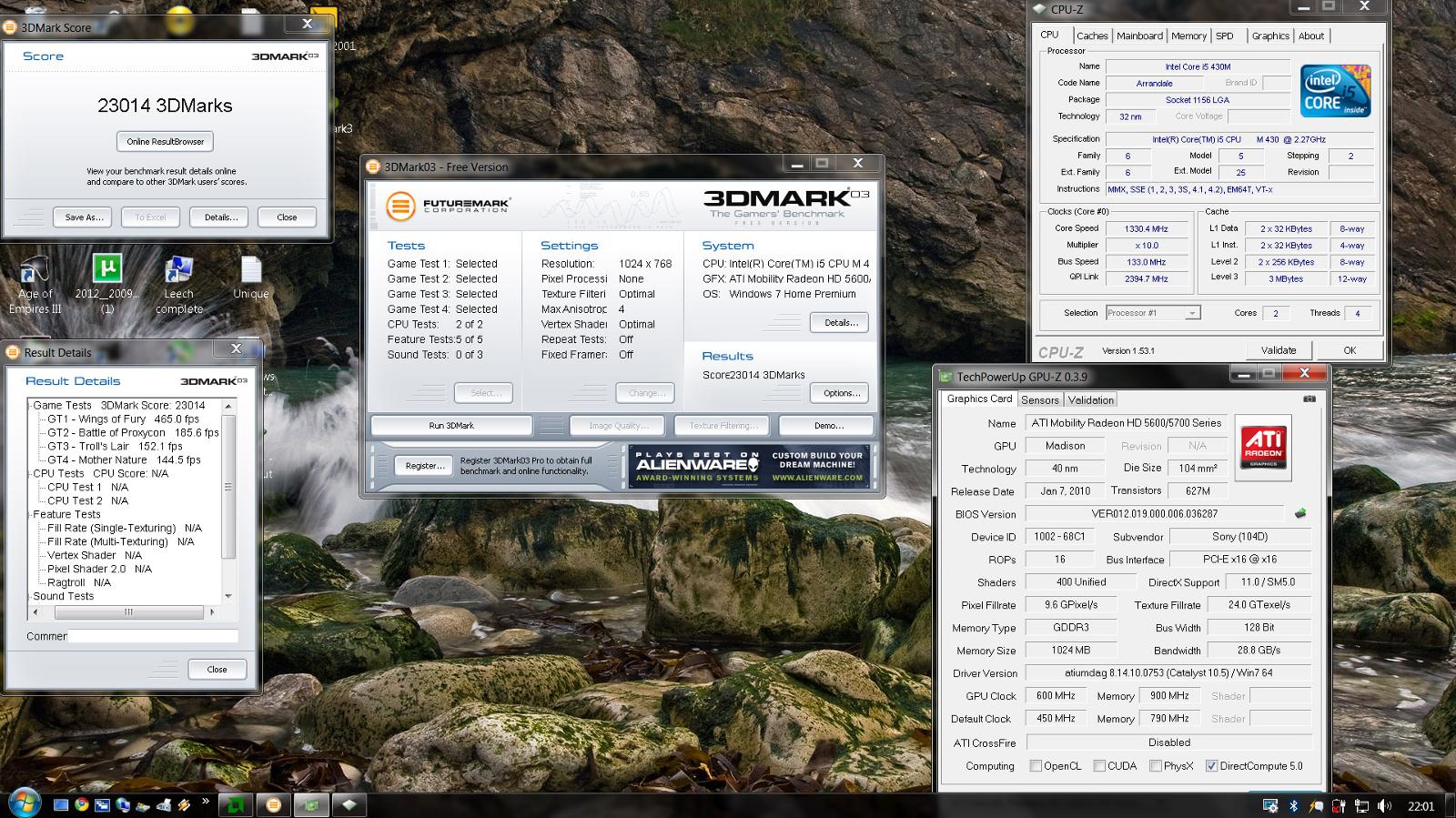Viewport: 1456px width, 818px height.
Task: Open Processor #1 selection dropdown in CPU-Z
Action: (1153, 313)
